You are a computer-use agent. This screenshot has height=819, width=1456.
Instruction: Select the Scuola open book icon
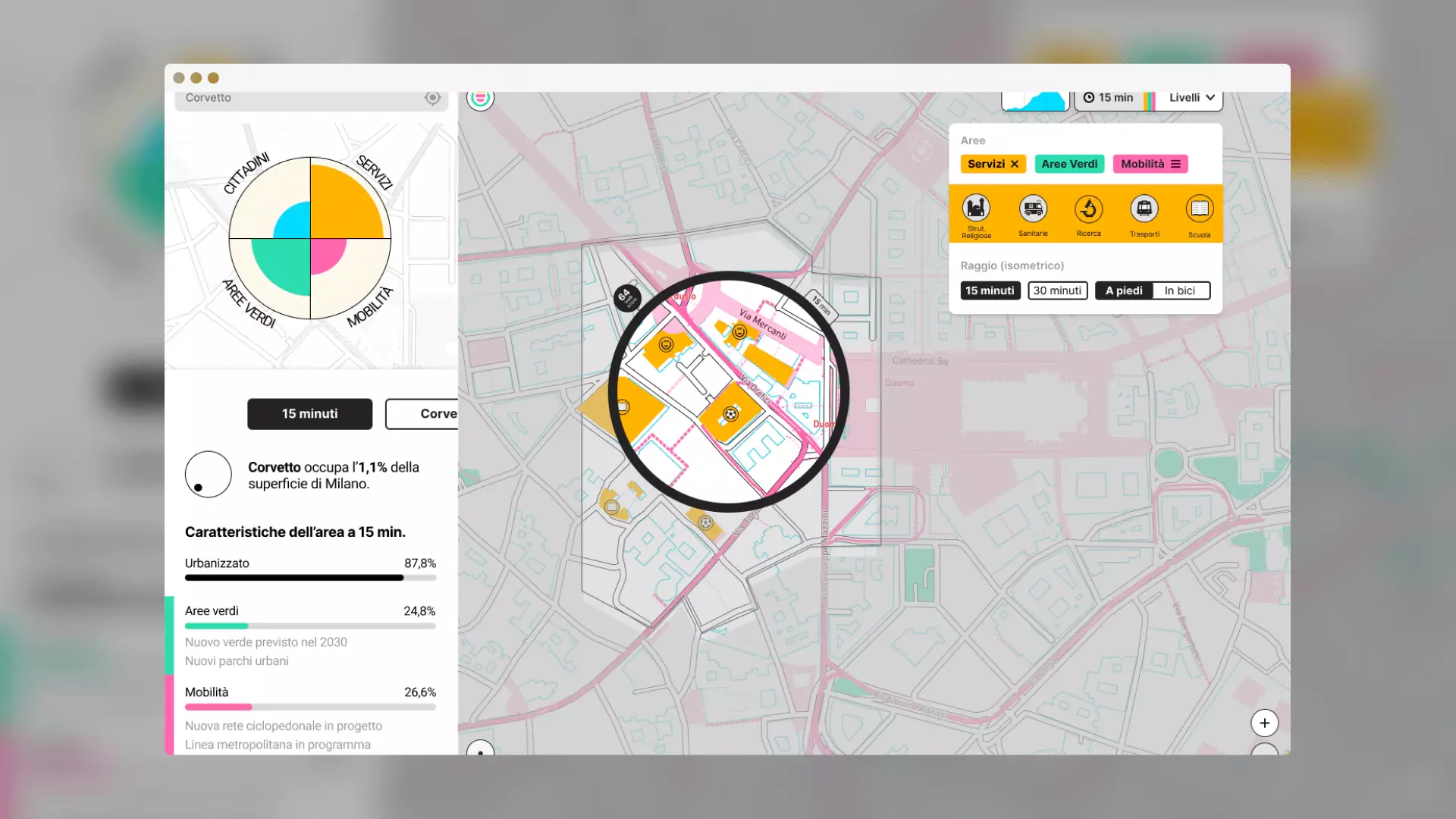point(1200,208)
